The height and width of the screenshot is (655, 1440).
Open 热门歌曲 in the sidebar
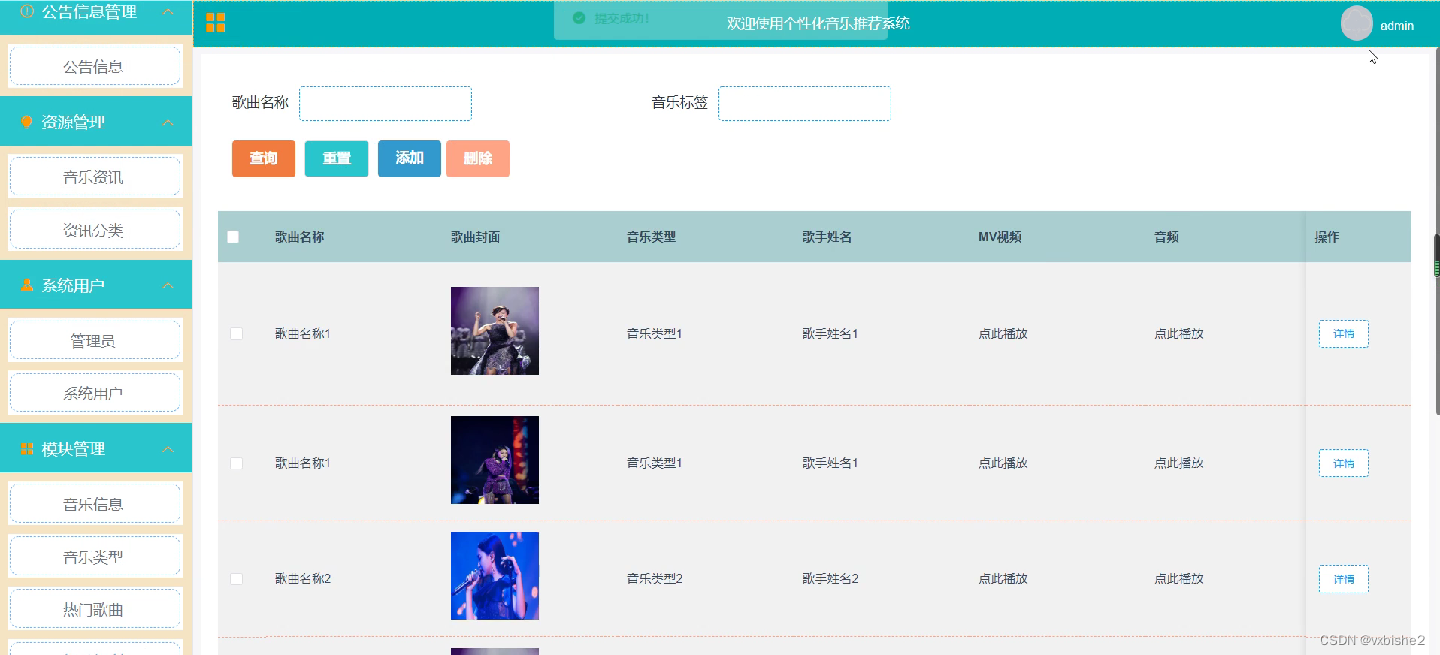tap(95, 609)
